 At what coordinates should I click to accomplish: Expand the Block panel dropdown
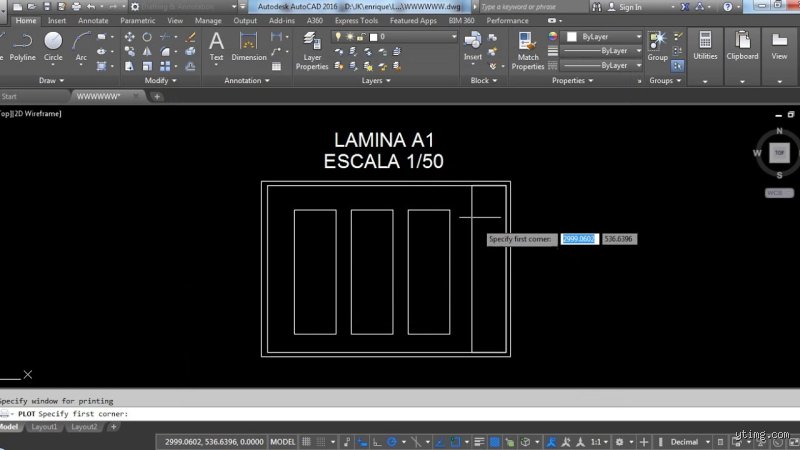tap(483, 81)
